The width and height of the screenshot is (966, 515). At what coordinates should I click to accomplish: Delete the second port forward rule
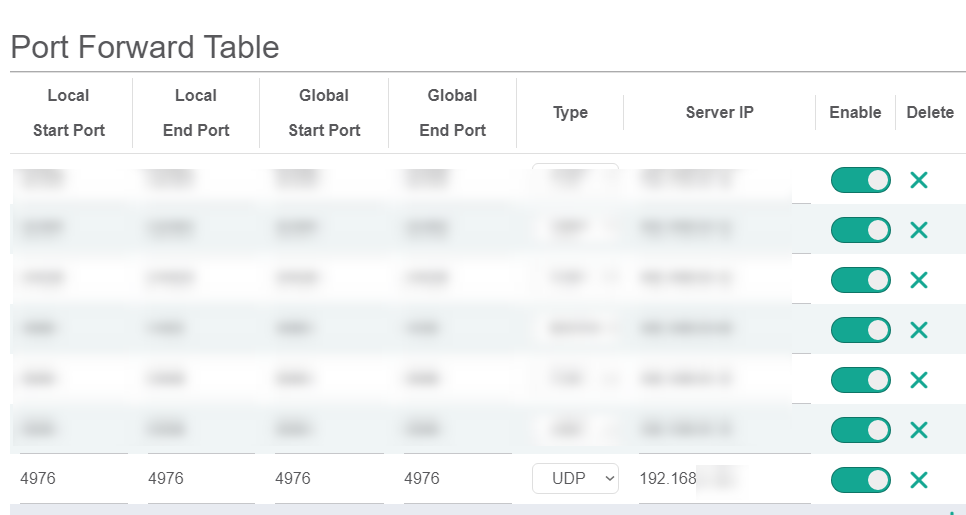[x=918, y=230]
